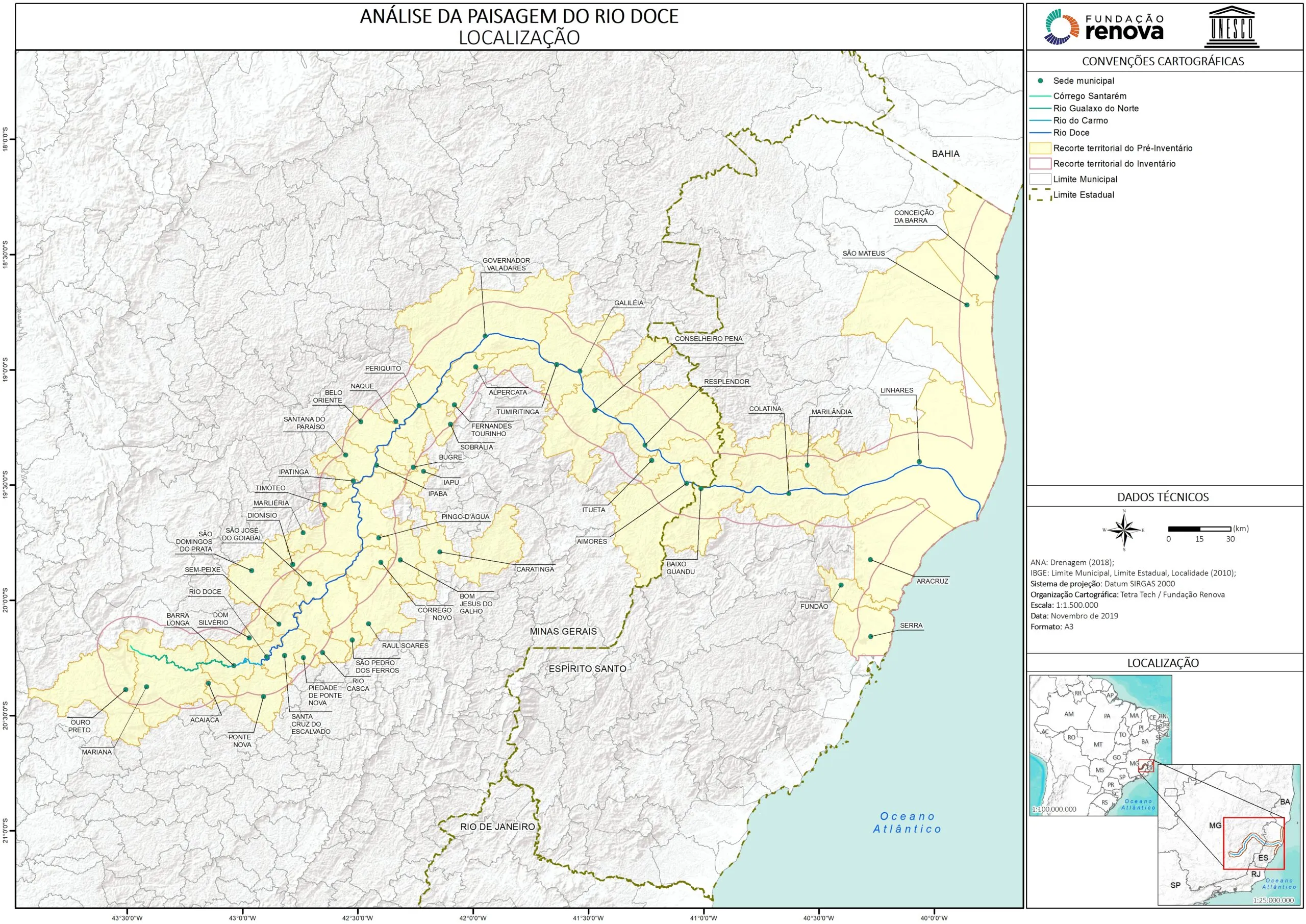Click the Análise da Paisagem do Rio Doce title
The image size is (1306, 924).
point(519,16)
